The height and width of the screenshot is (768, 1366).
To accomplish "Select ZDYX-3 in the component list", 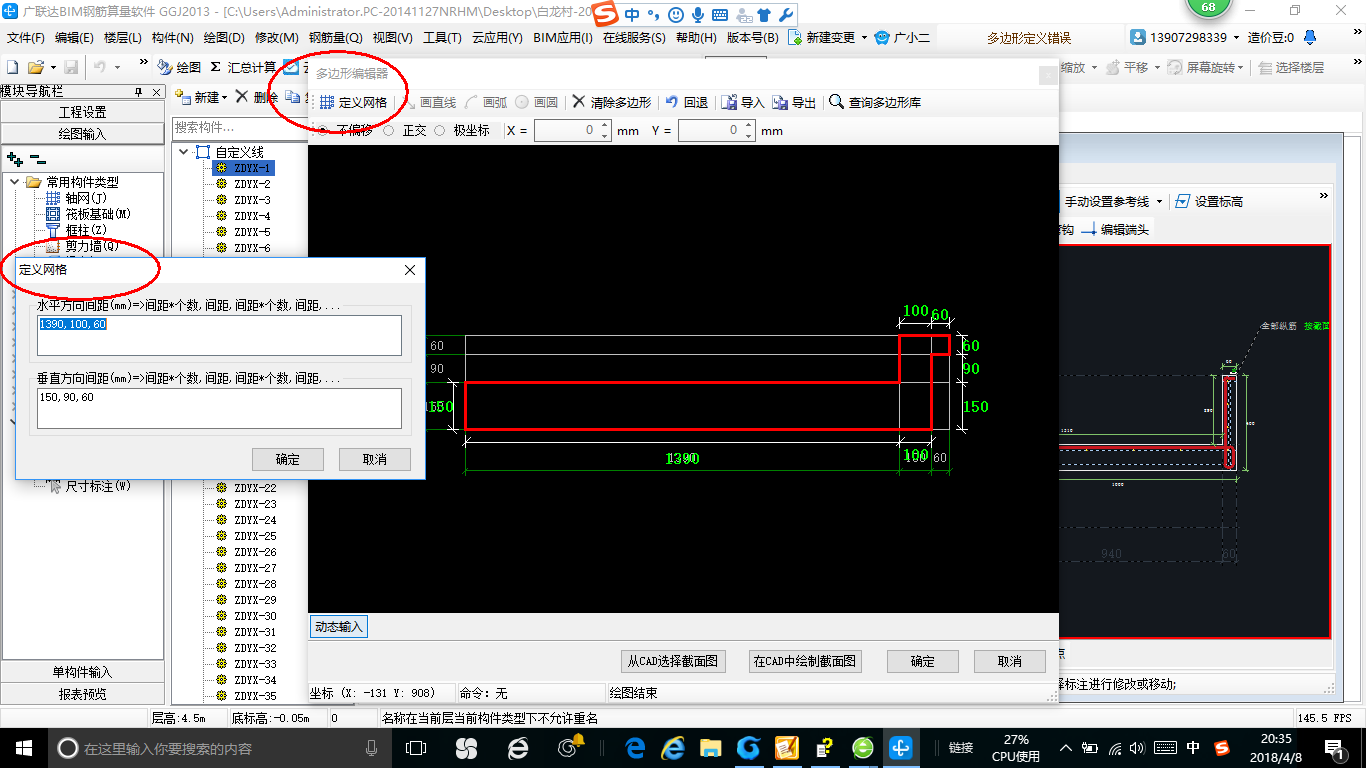I will 252,200.
